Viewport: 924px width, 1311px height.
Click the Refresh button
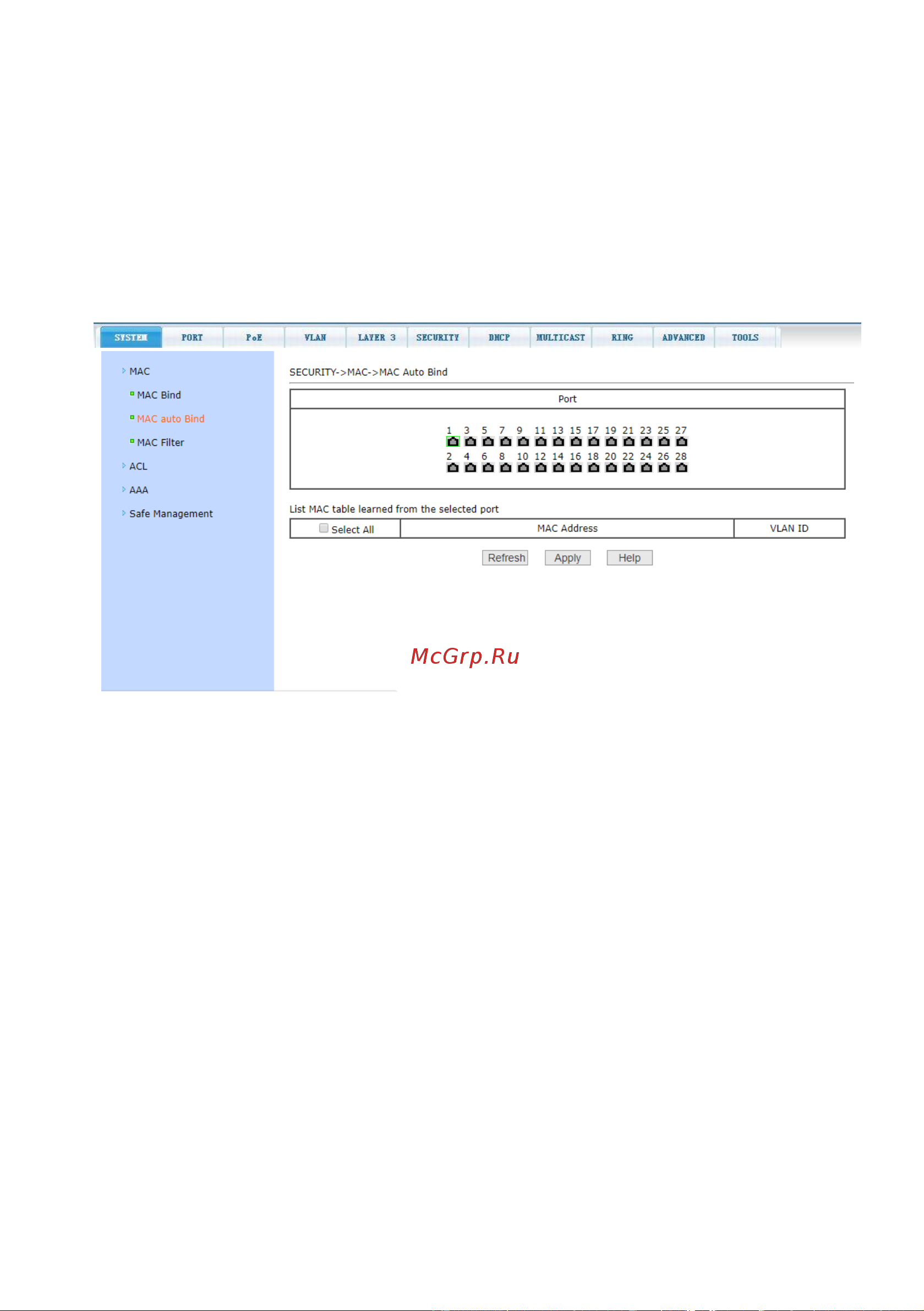[x=505, y=558]
